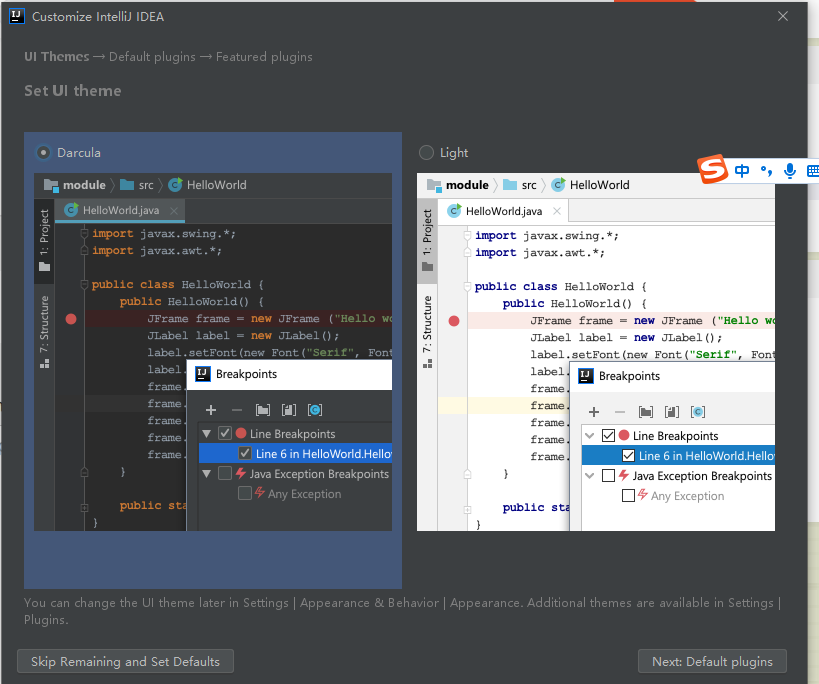The width and height of the screenshot is (819, 684).
Task: Select the Light theme radio button
Action: [x=426, y=153]
